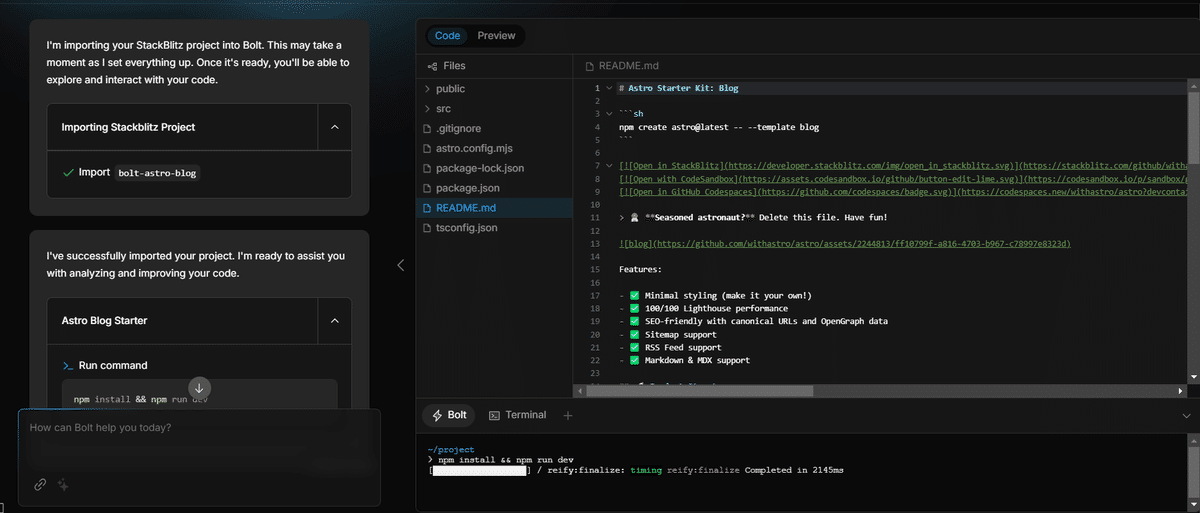Collapse the Astro Blog Starter section

(334, 321)
